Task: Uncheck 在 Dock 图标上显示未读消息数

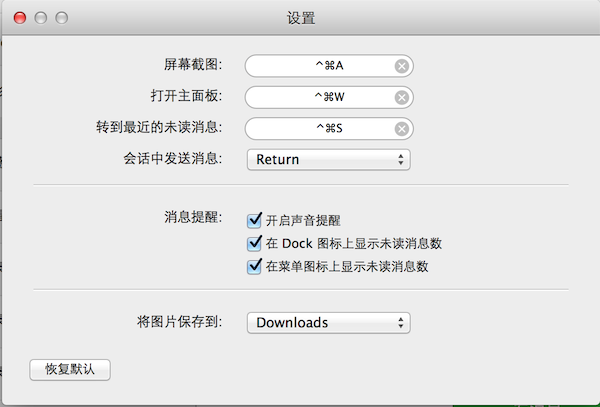Action: pyautogui.click(x=254, y=243)
